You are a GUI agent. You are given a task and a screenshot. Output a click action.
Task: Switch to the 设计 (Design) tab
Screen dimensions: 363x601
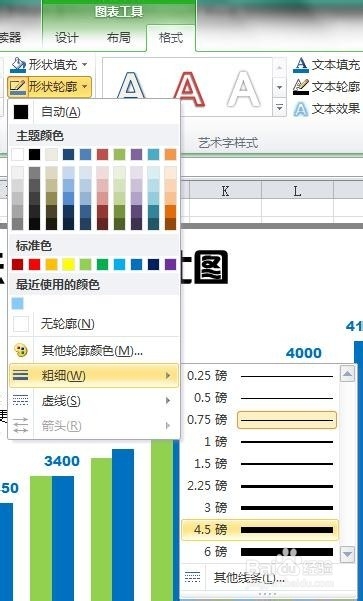67,38
